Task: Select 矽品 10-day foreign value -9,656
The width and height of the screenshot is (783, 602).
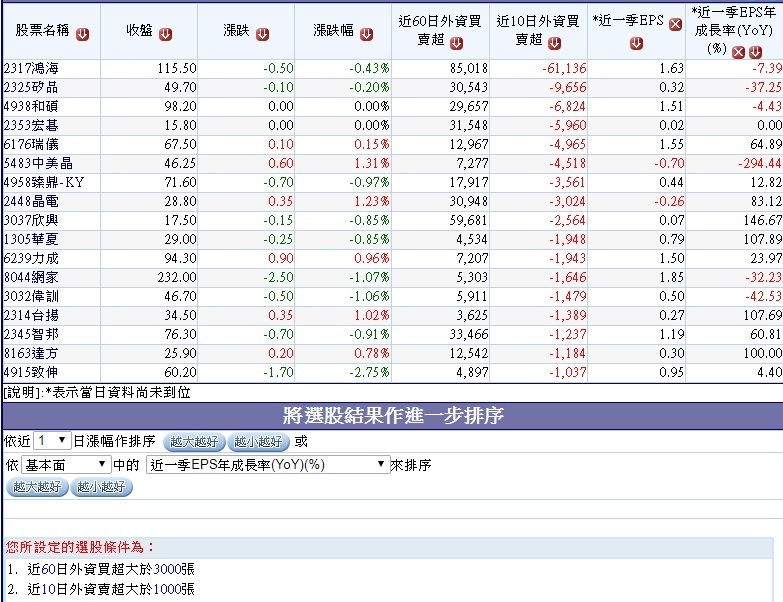Action: 568,87
